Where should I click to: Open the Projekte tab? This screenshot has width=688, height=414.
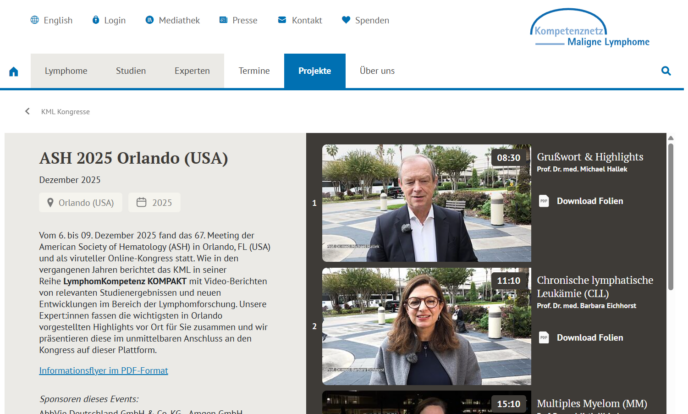[314, 71]
